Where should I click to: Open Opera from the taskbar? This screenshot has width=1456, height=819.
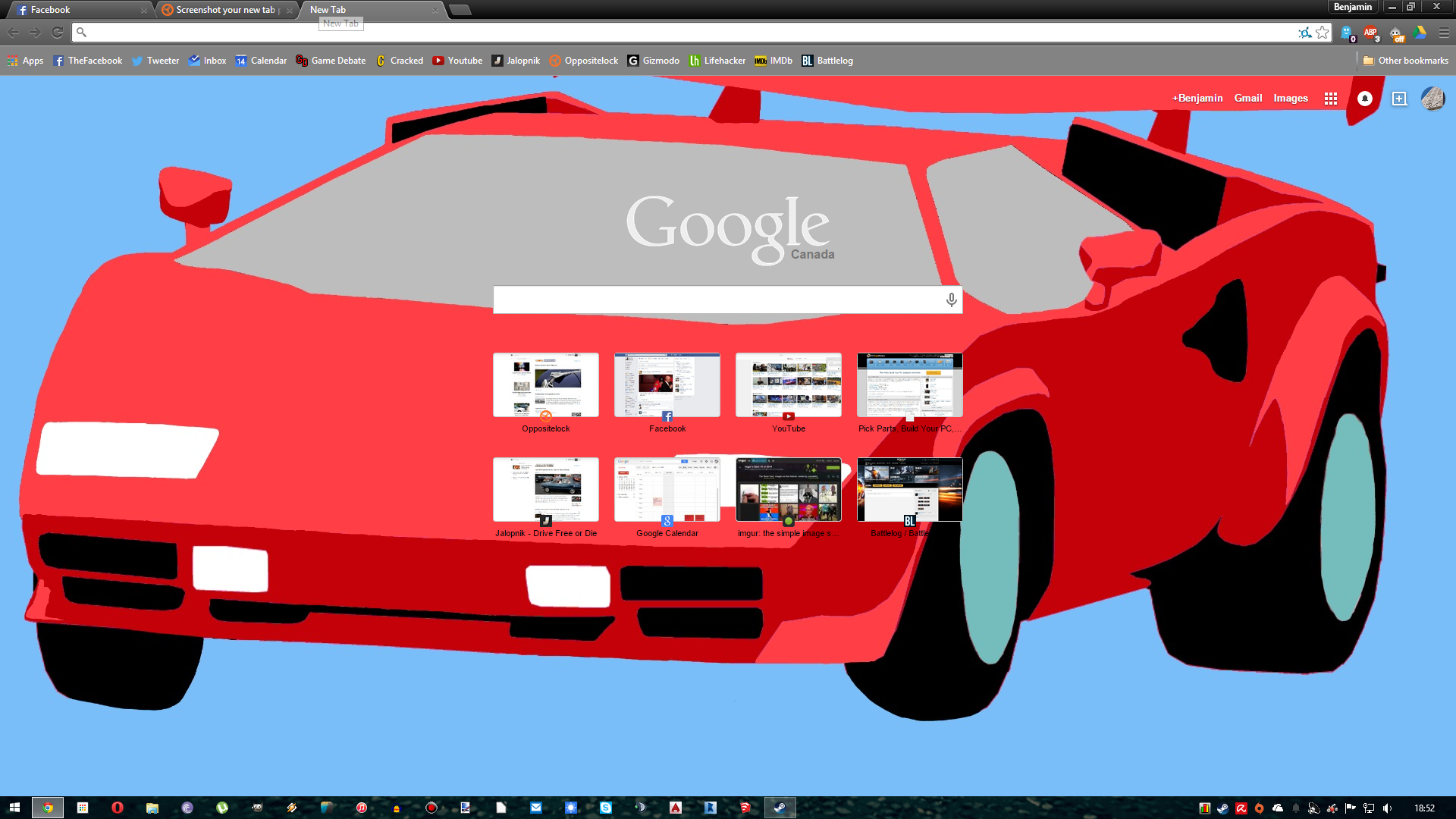pyautogui.click(x=118, y=808)
